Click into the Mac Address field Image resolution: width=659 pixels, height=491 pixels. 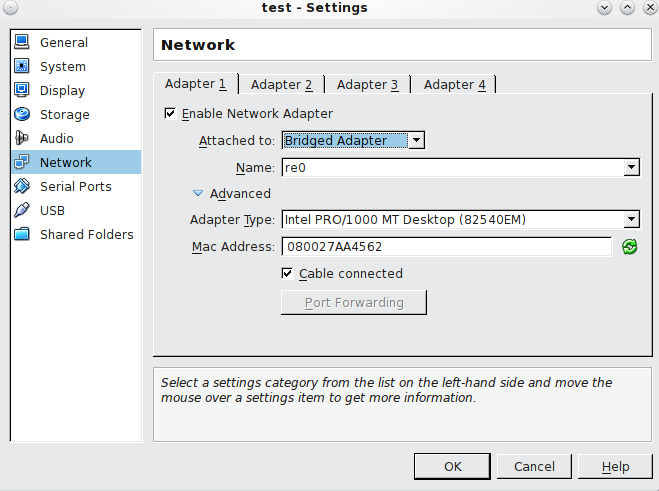coord(447,246)
